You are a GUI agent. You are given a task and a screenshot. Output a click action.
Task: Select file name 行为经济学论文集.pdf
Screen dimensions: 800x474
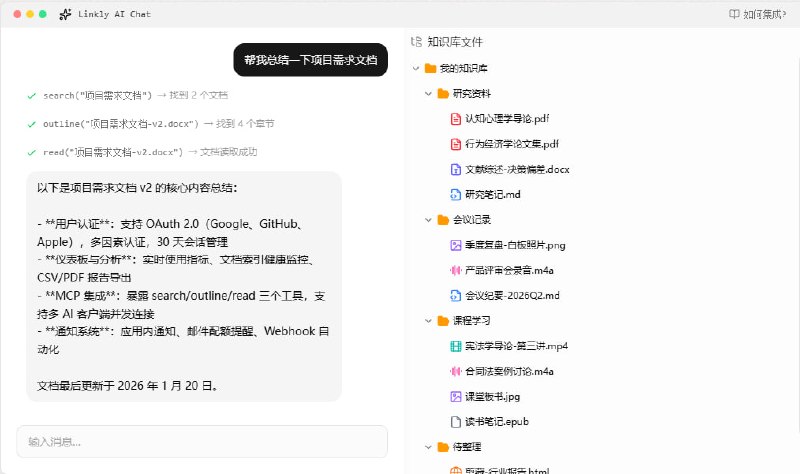point(512,144)
